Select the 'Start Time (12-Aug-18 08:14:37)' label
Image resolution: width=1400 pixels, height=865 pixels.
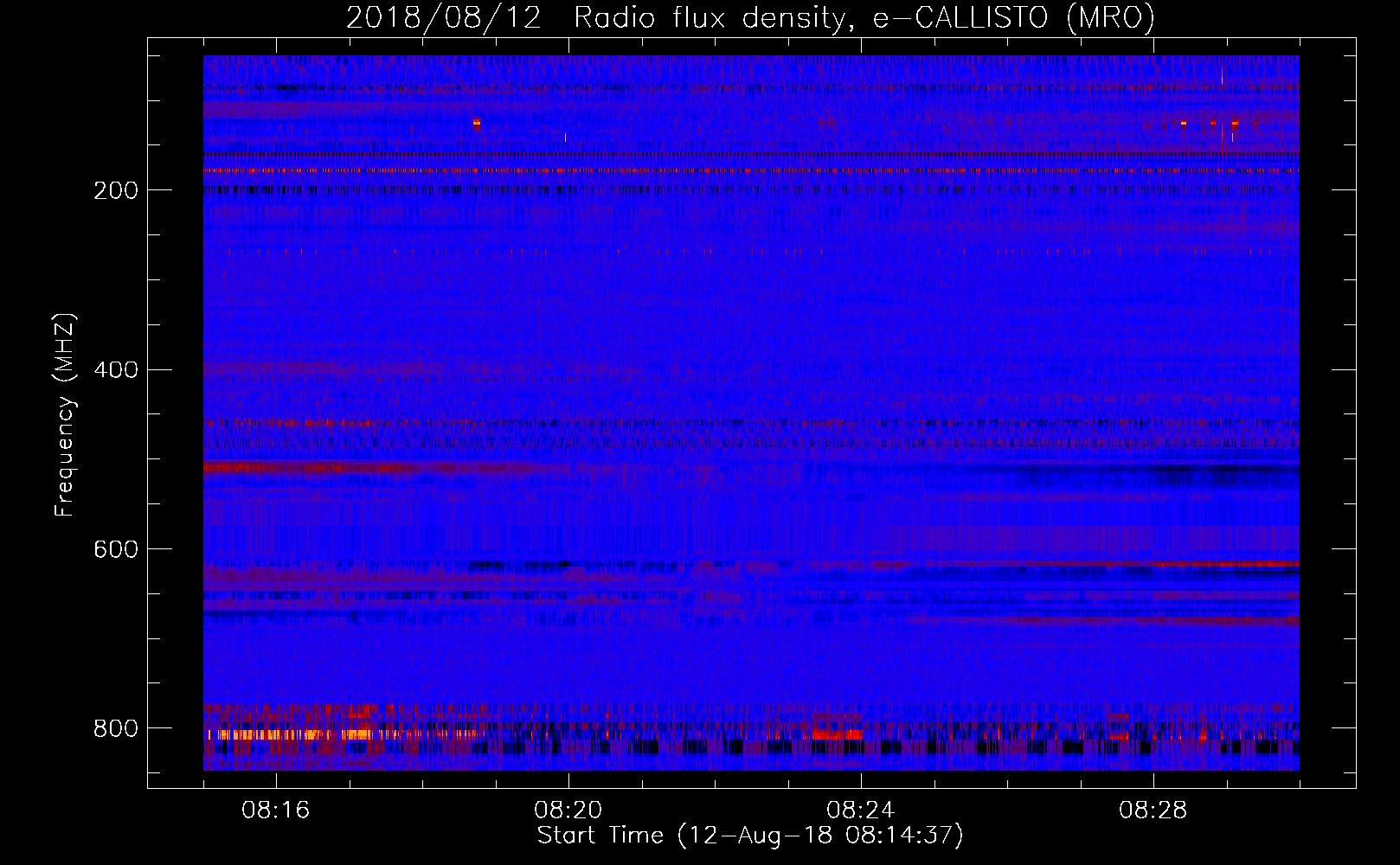tap(750, 836)
